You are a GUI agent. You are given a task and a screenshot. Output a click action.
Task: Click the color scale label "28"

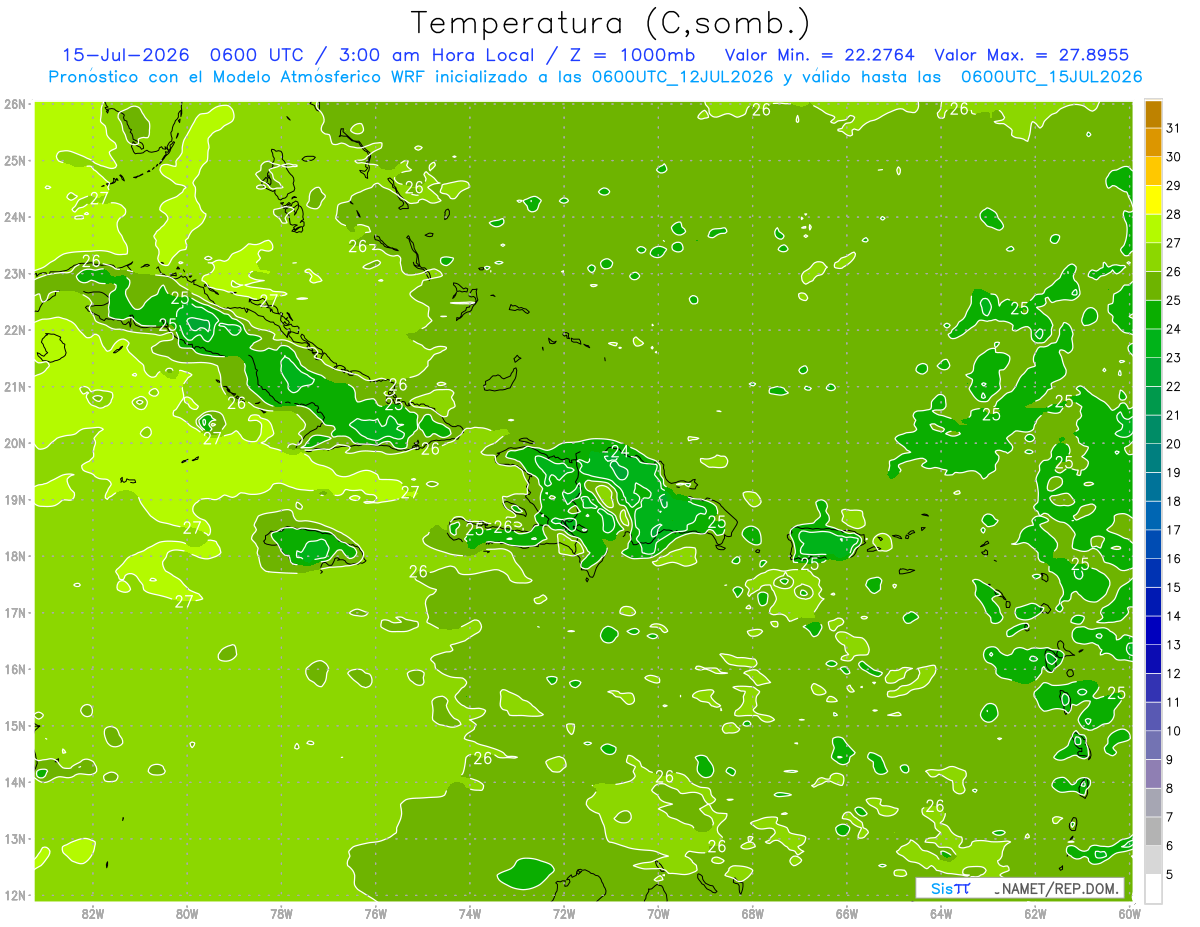[1174, 215]
